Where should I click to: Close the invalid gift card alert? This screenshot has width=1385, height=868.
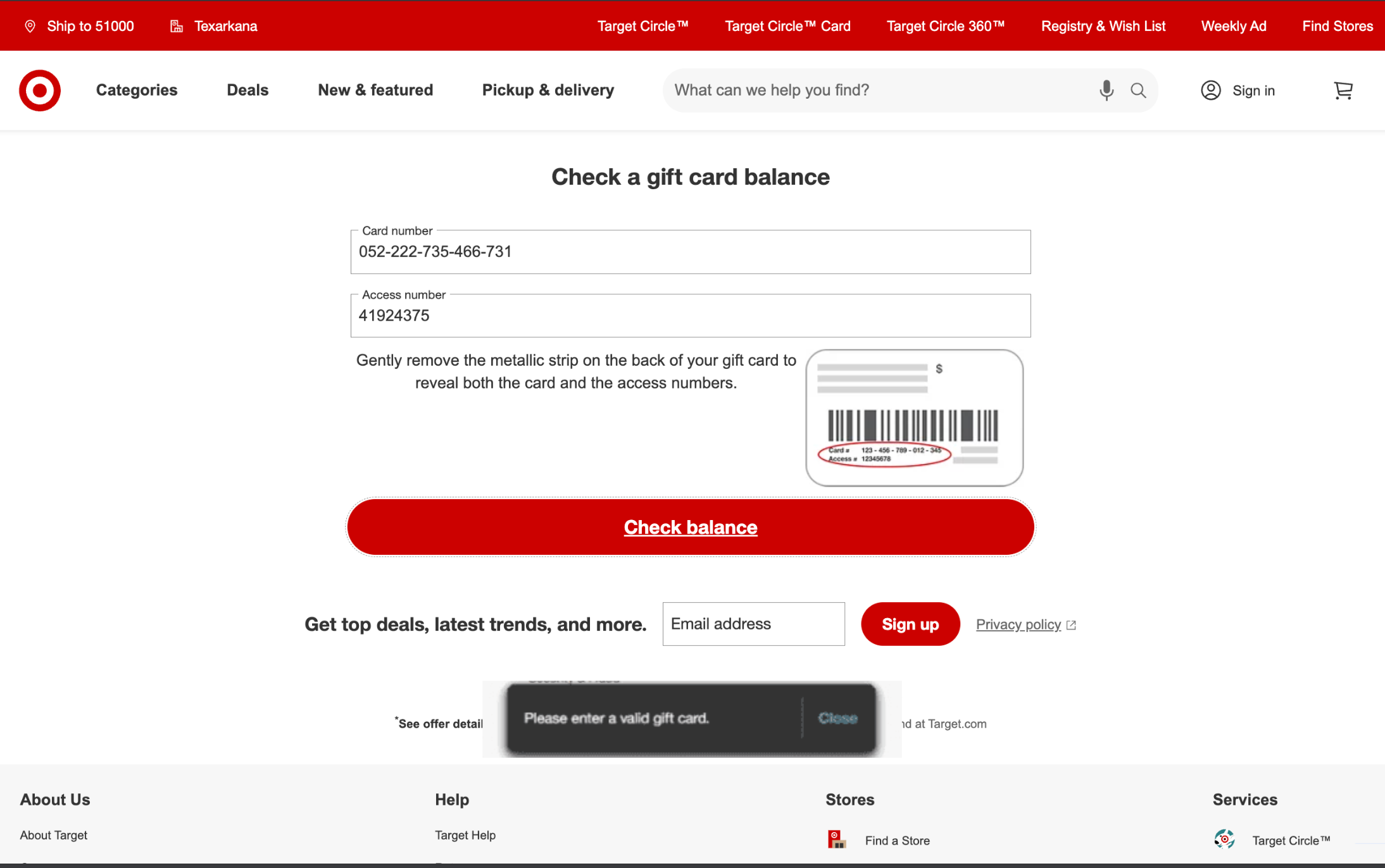837,718
